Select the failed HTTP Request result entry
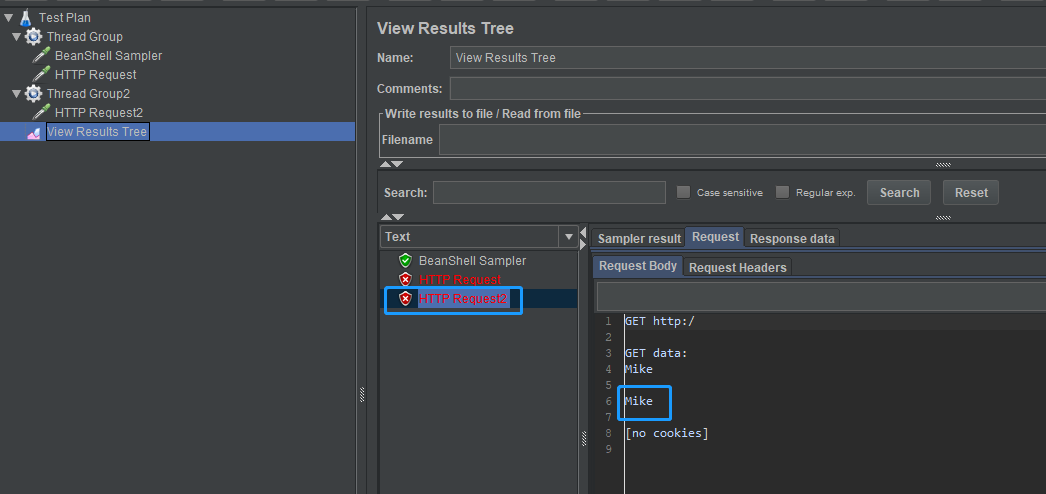The width and height of the screenshot is (1046, 494). tap(460, 279)
